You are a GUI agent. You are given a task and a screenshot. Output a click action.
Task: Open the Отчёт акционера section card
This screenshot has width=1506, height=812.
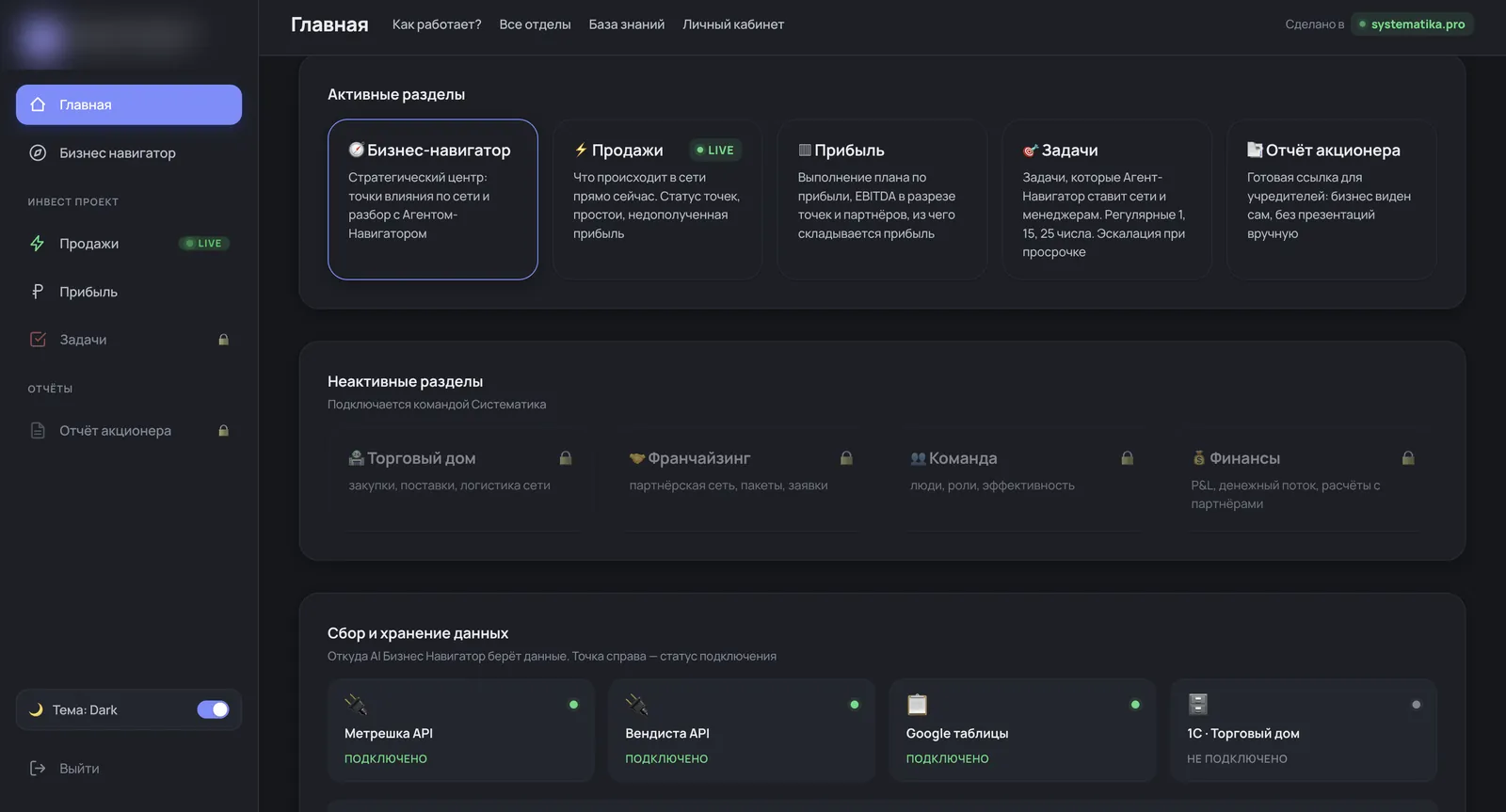pos(1332,199)
